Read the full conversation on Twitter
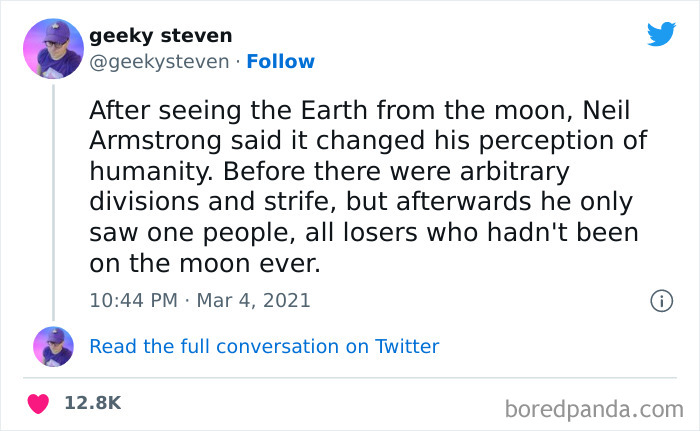 (x=264, y=347)
